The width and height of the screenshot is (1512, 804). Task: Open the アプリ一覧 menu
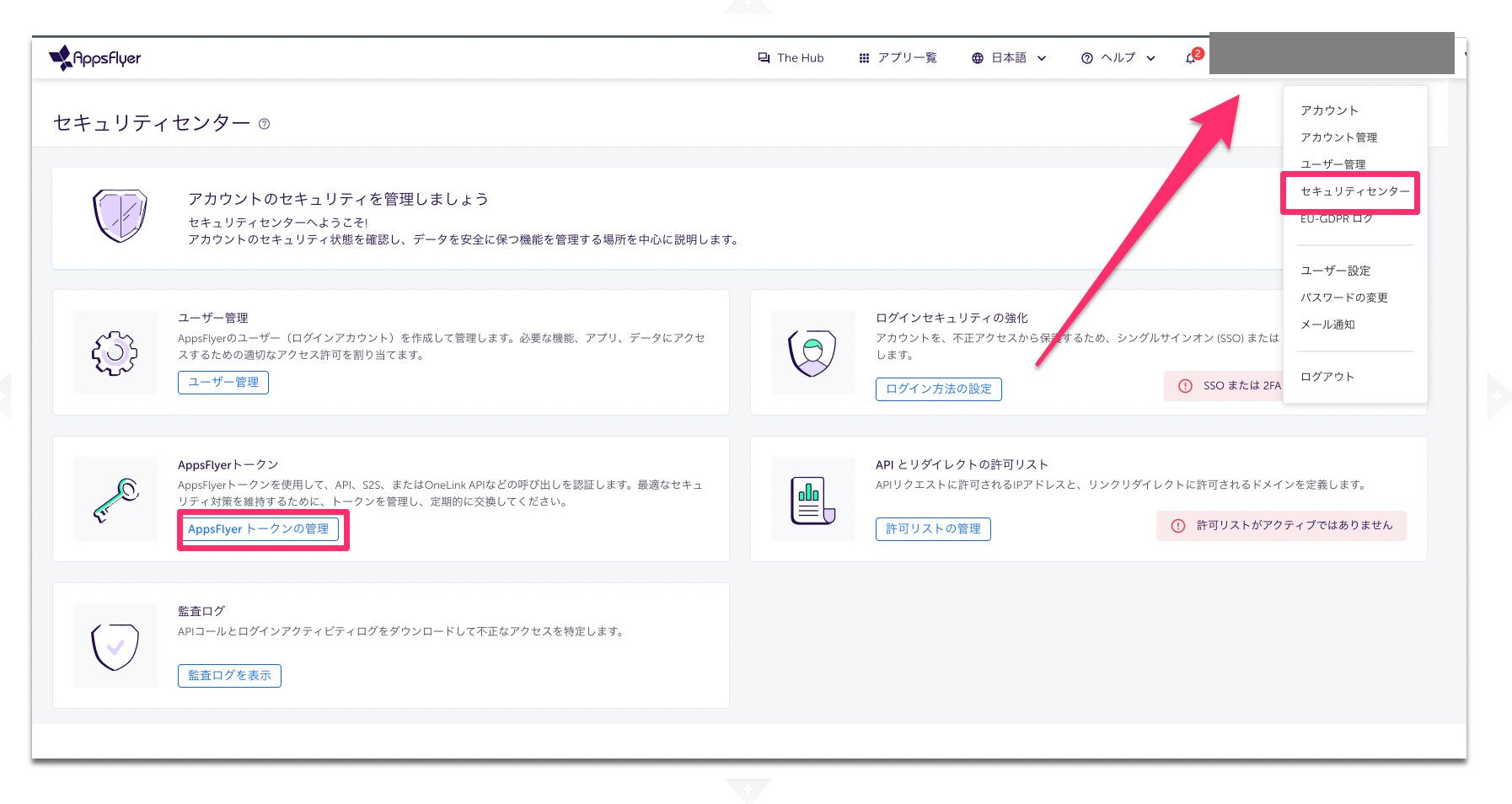pos(898,58)
